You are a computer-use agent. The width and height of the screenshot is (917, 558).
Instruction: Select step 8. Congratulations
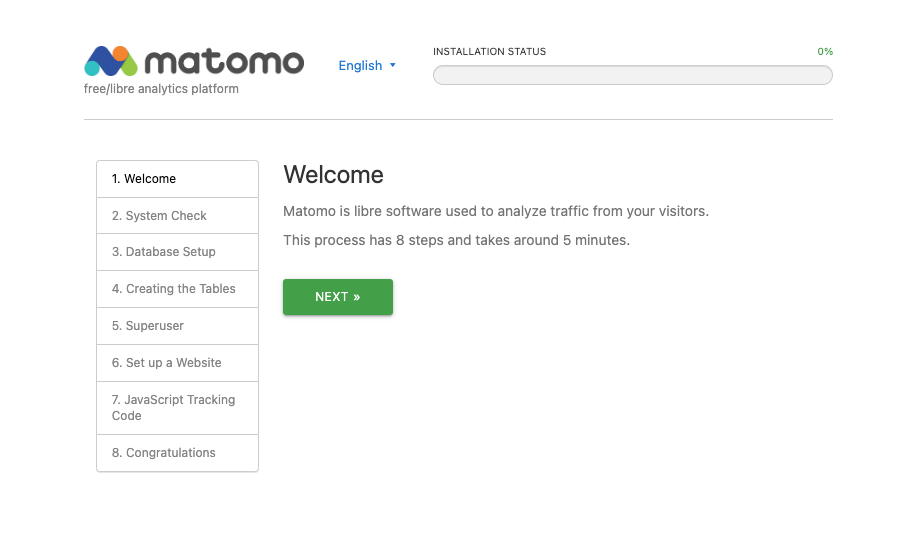point(177,453)
